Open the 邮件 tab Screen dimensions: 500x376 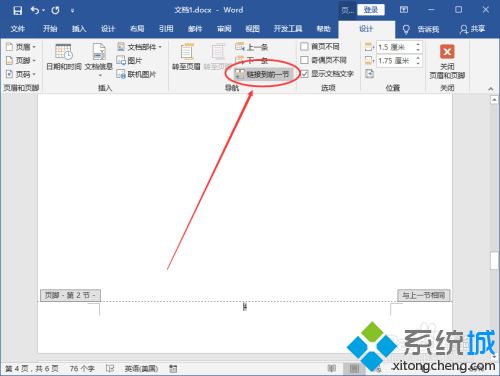tap(195, 29)
